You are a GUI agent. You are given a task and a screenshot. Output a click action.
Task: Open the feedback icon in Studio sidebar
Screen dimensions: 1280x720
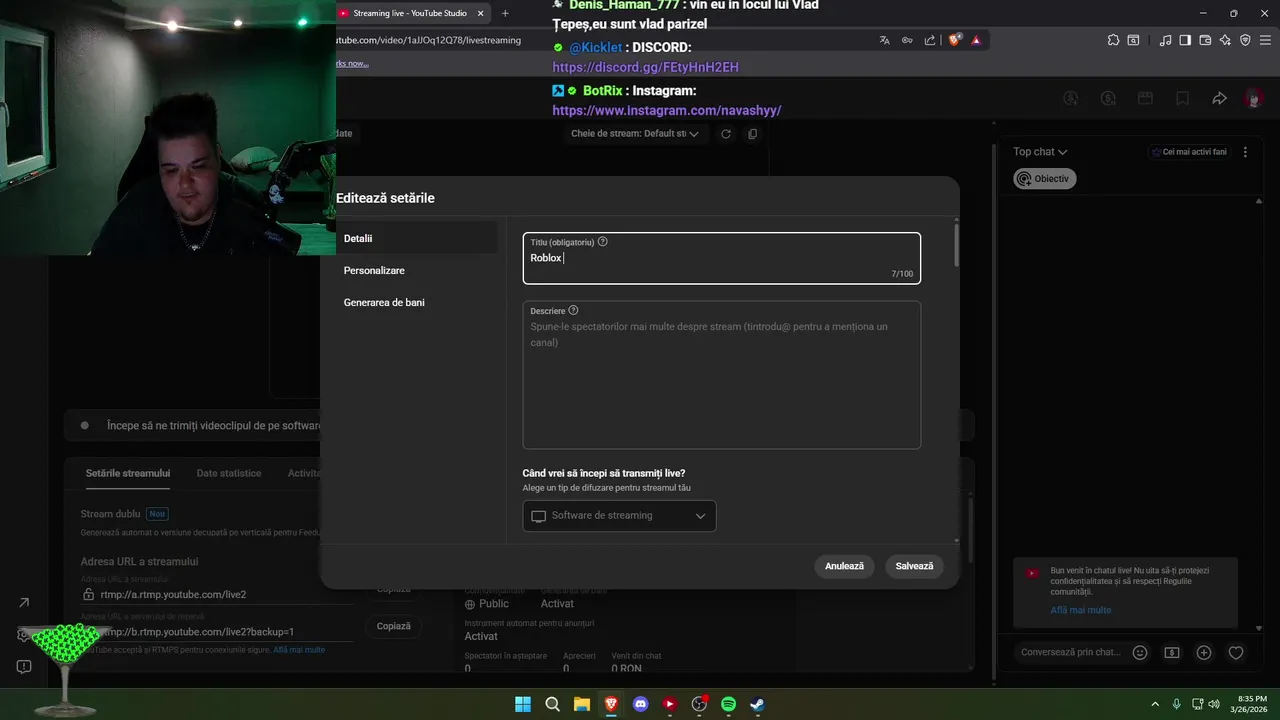(x=24, y=667)
